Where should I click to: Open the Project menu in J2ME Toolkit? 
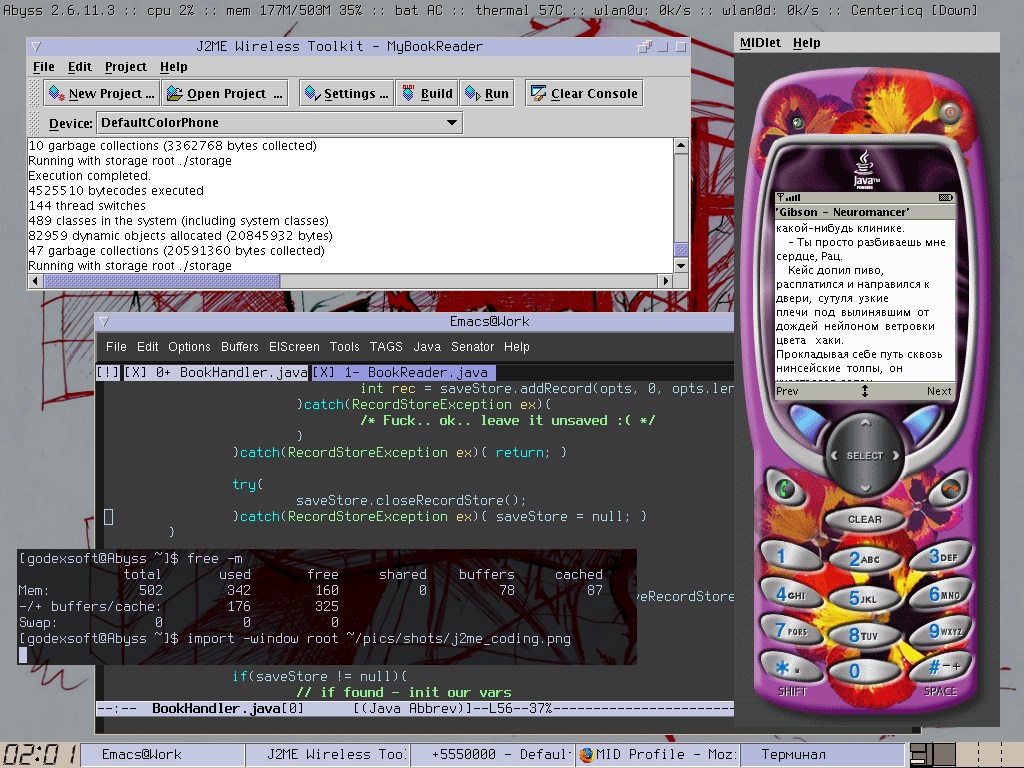125,67
